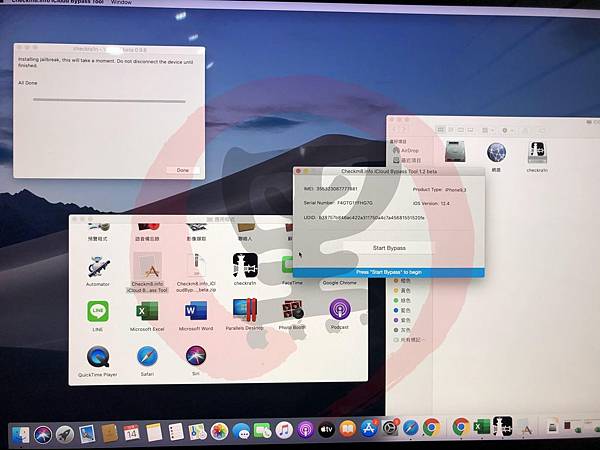The image size is (600, 450).
Task: Open Parallels Desktop in the Applications window
Action: pyautogui.click(x=245, y=310)
